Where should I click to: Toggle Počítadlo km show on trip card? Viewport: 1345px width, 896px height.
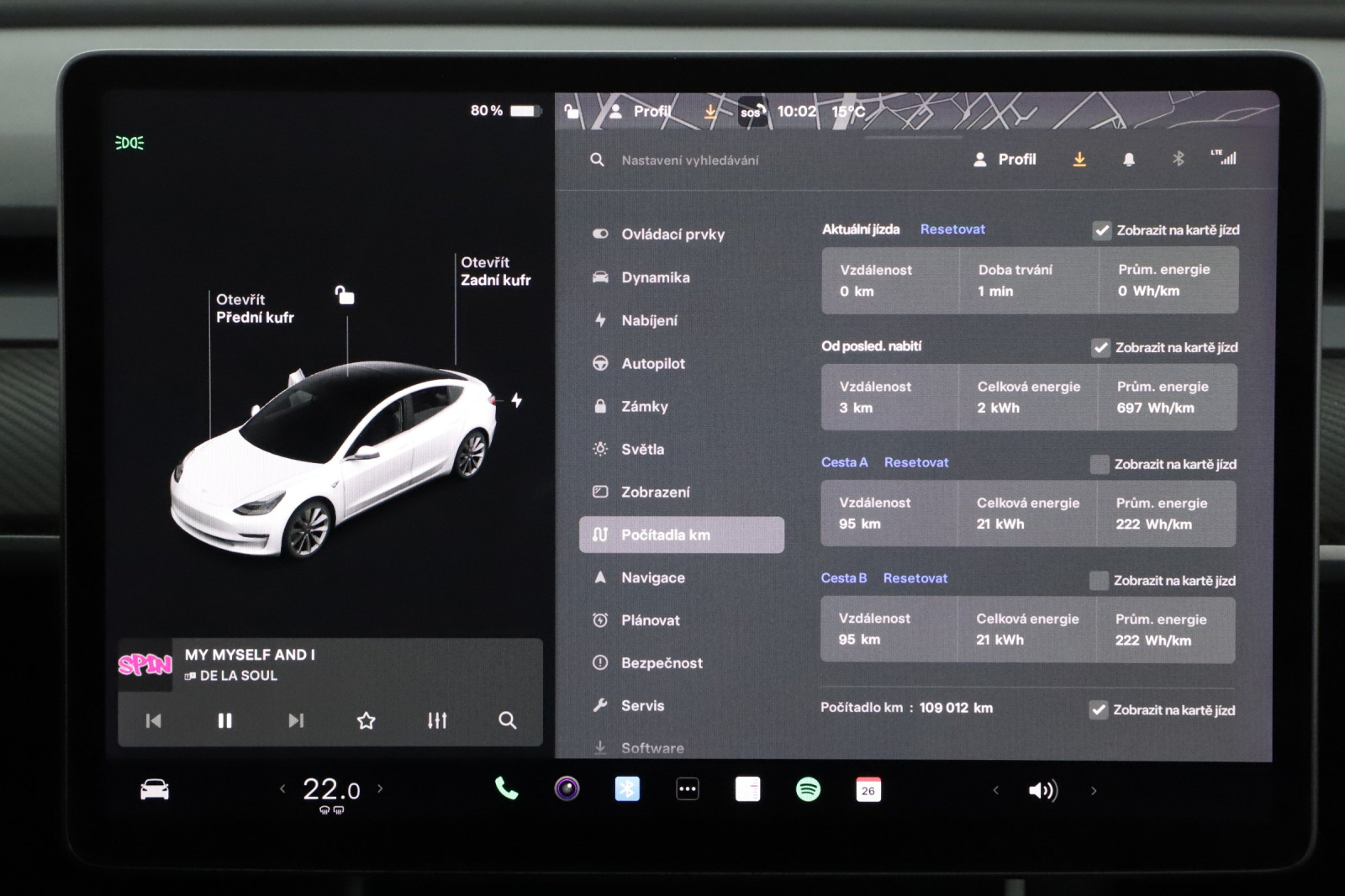point(1098,709)
